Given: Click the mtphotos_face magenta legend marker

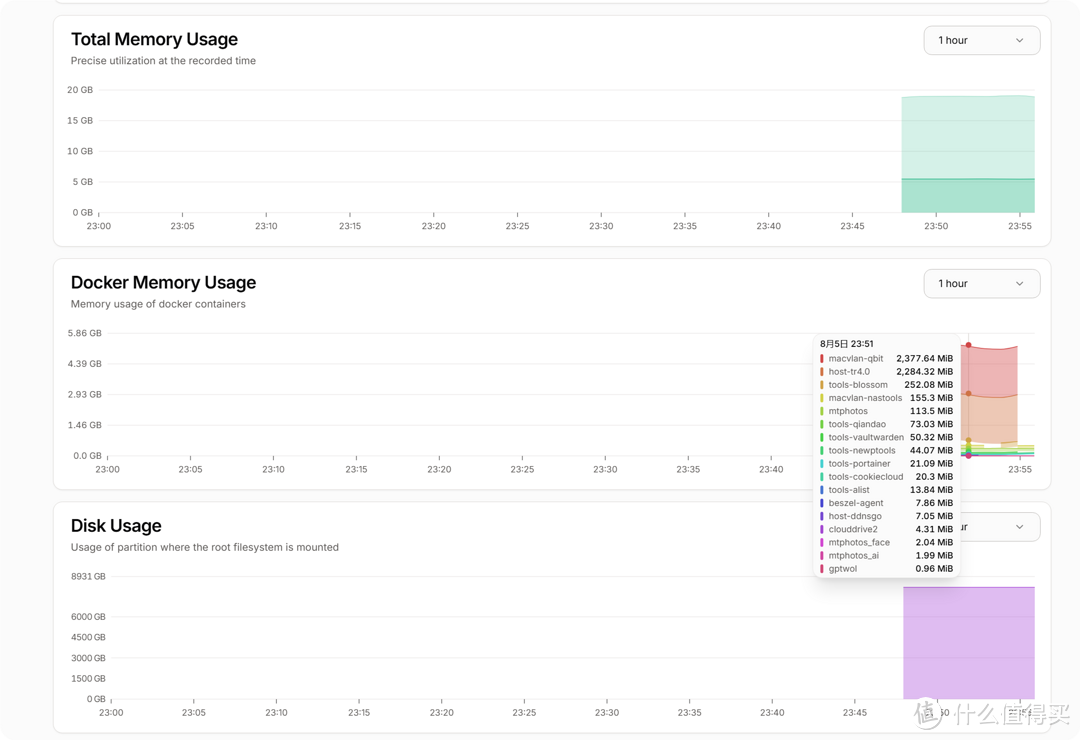Looking at the screenshot, I should 822,541.
